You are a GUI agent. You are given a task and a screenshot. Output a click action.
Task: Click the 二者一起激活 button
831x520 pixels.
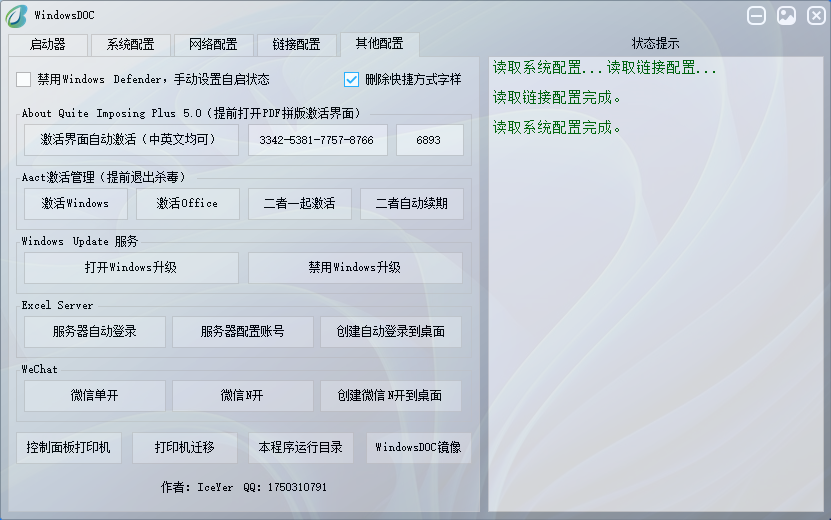[x=299, y=204]
